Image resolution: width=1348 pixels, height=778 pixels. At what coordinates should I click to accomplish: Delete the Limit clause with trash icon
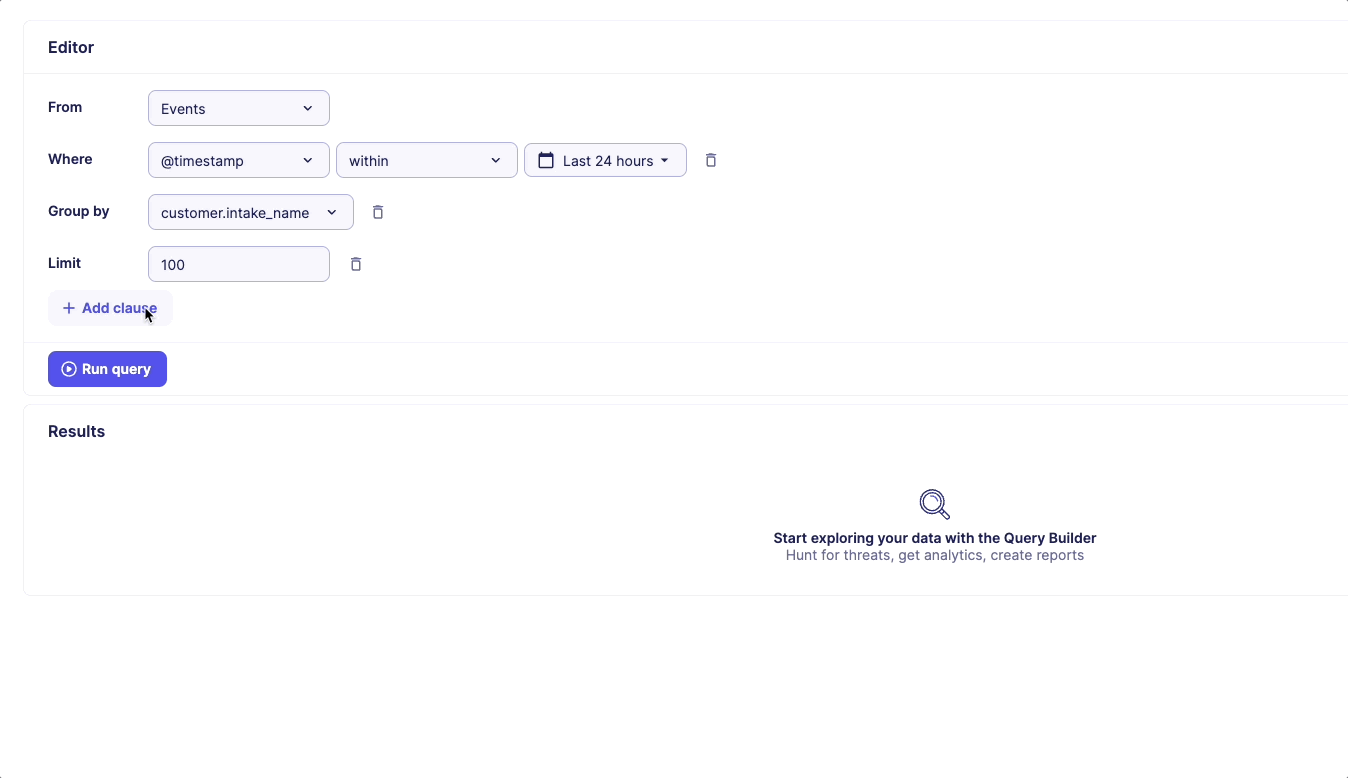356,264
